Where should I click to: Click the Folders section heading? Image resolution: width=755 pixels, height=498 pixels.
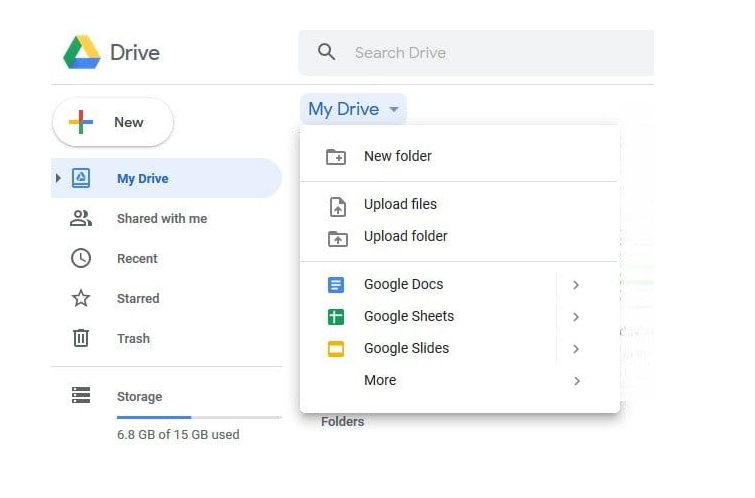[342, 421]
